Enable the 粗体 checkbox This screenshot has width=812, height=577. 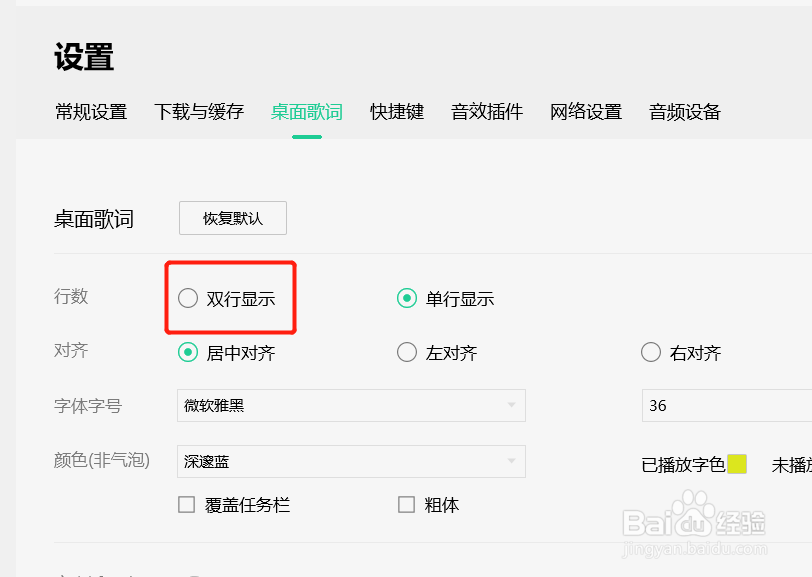coord(406,505)
